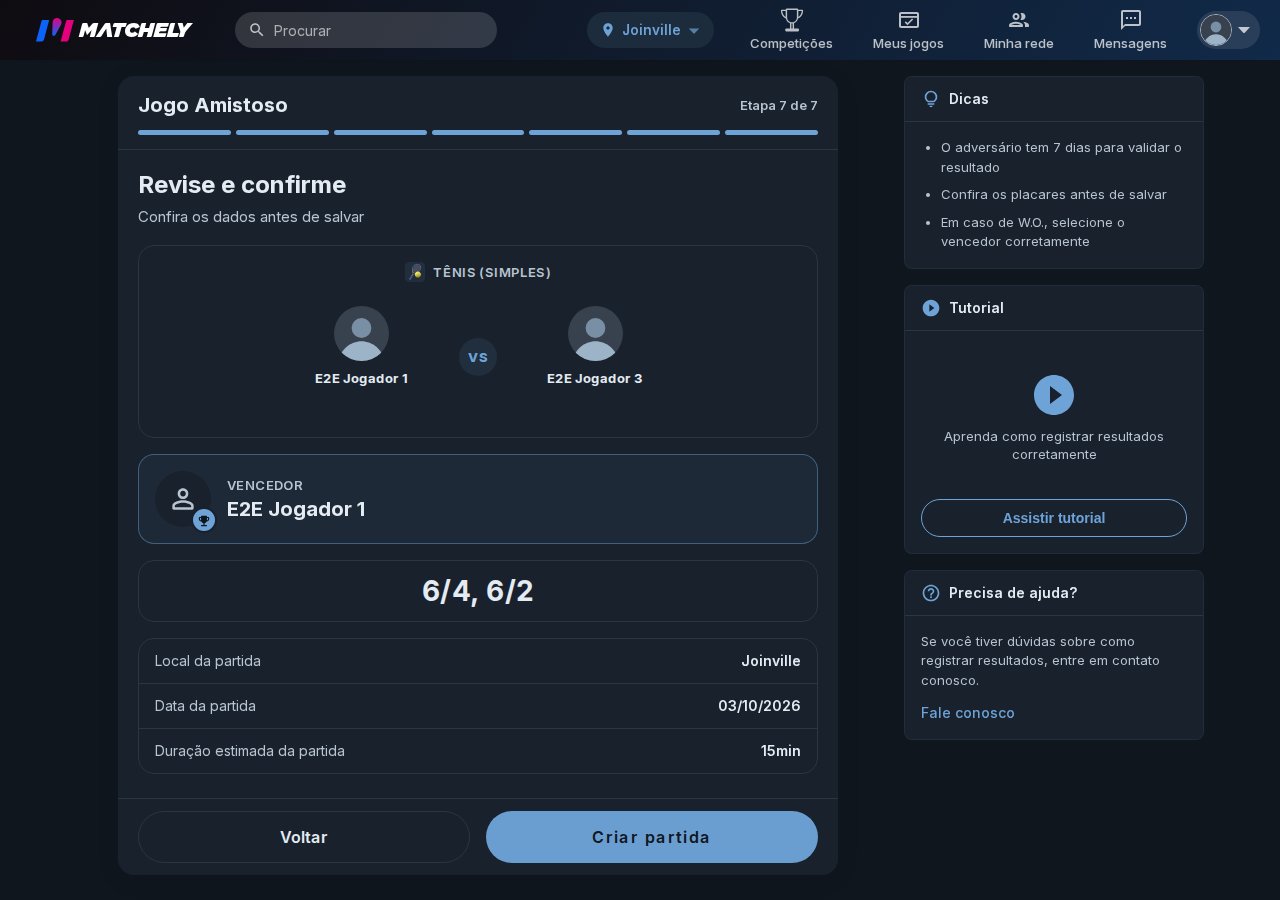
Task: Open the user profile menu arrow
Action: click(1244, 30)
